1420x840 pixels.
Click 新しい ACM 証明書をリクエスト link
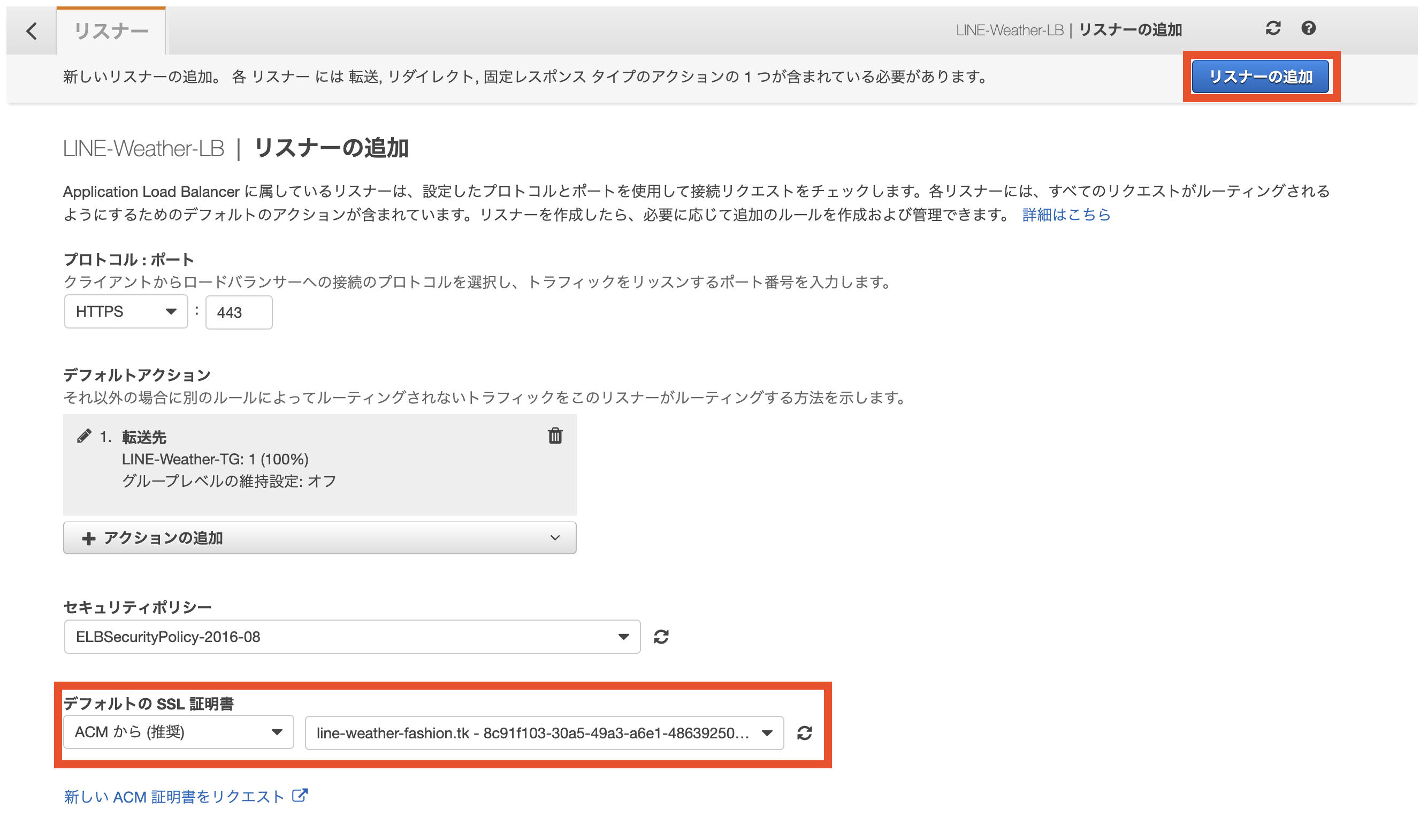point(174,795)
